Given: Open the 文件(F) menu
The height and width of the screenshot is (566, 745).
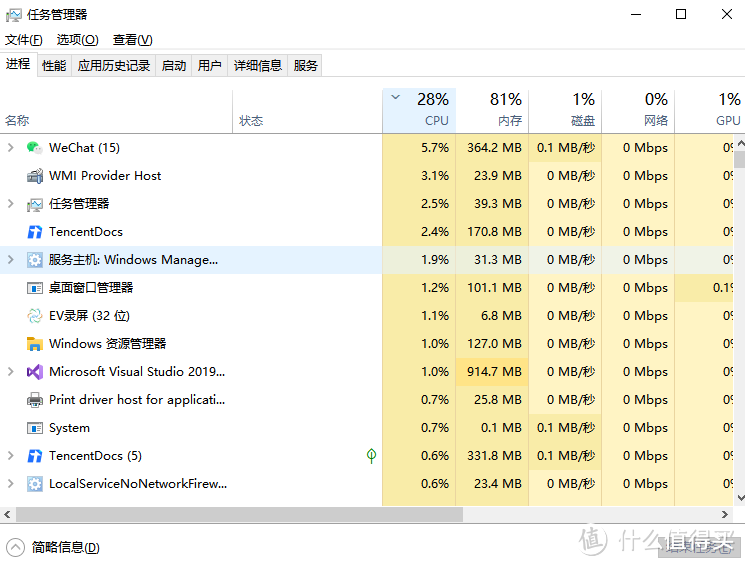Looking at the screenshot, I should click(24, 40).
